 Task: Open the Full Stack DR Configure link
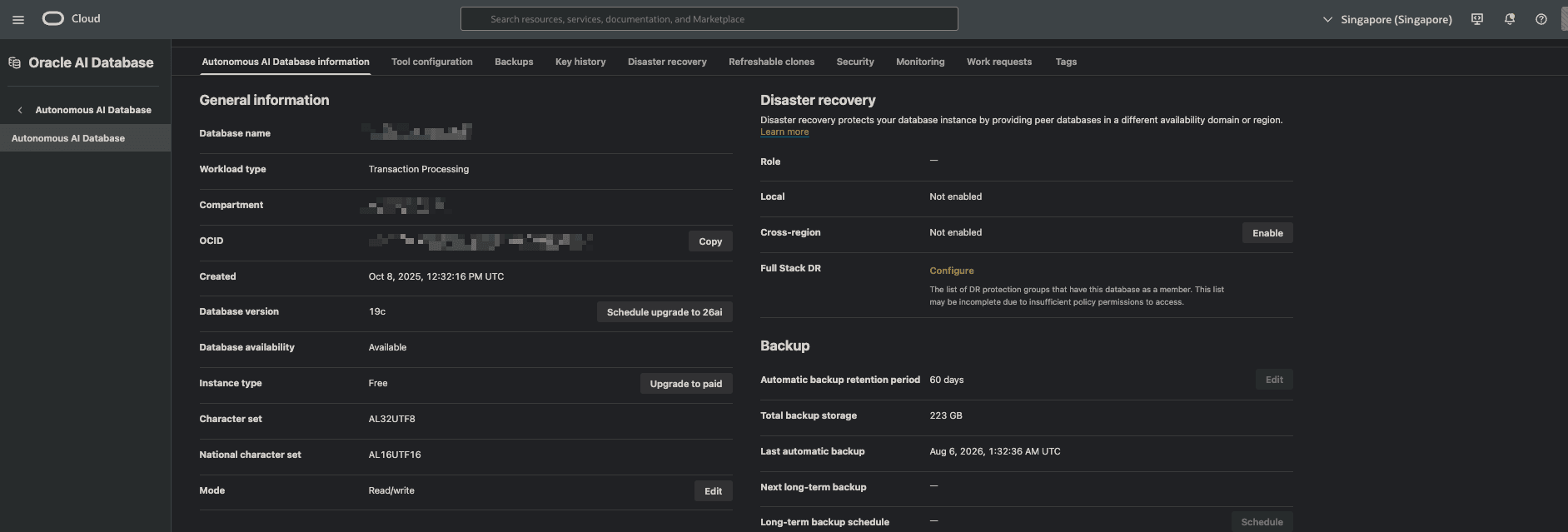(952, 271)
